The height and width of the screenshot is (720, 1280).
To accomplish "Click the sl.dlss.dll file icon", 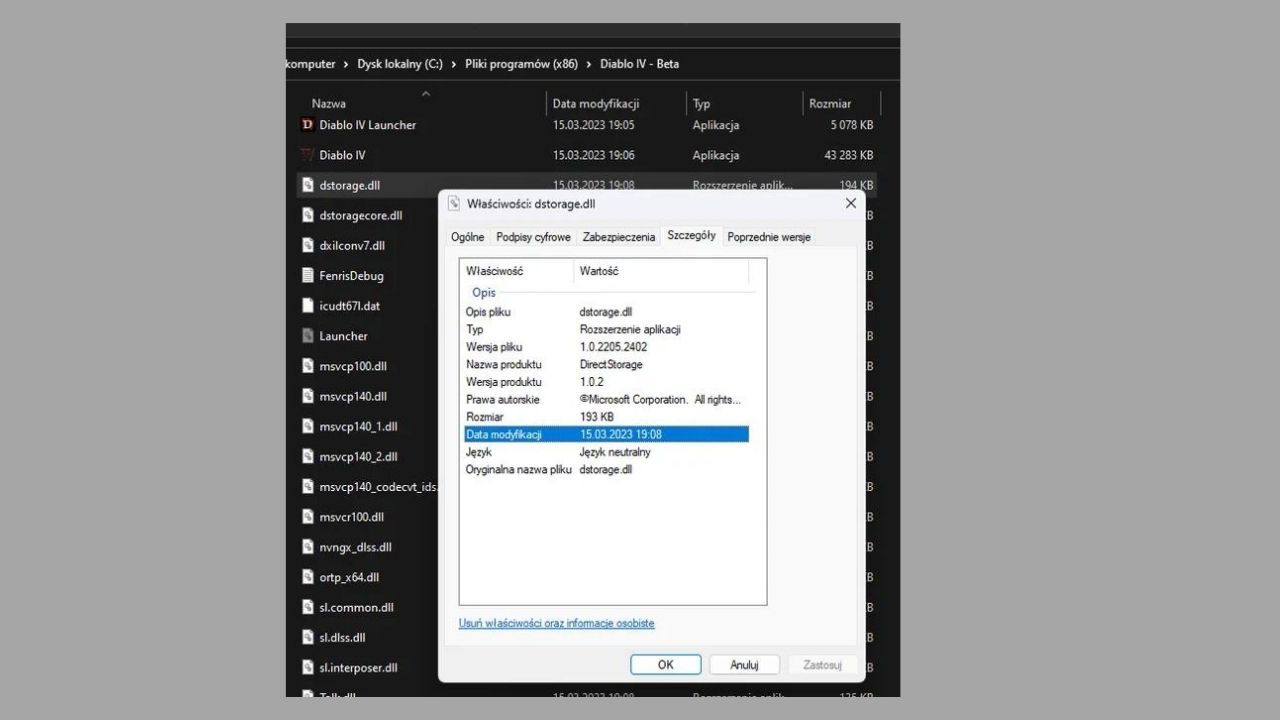I will (x=308, y=637).
